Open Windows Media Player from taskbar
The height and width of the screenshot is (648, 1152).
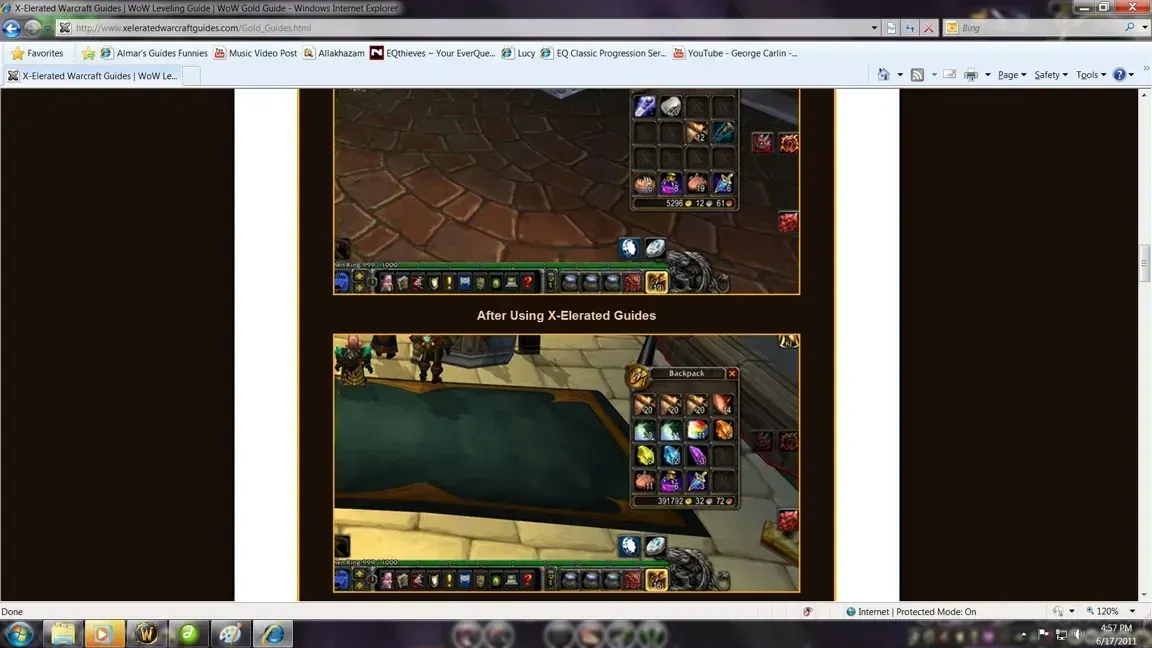(104, 633)
